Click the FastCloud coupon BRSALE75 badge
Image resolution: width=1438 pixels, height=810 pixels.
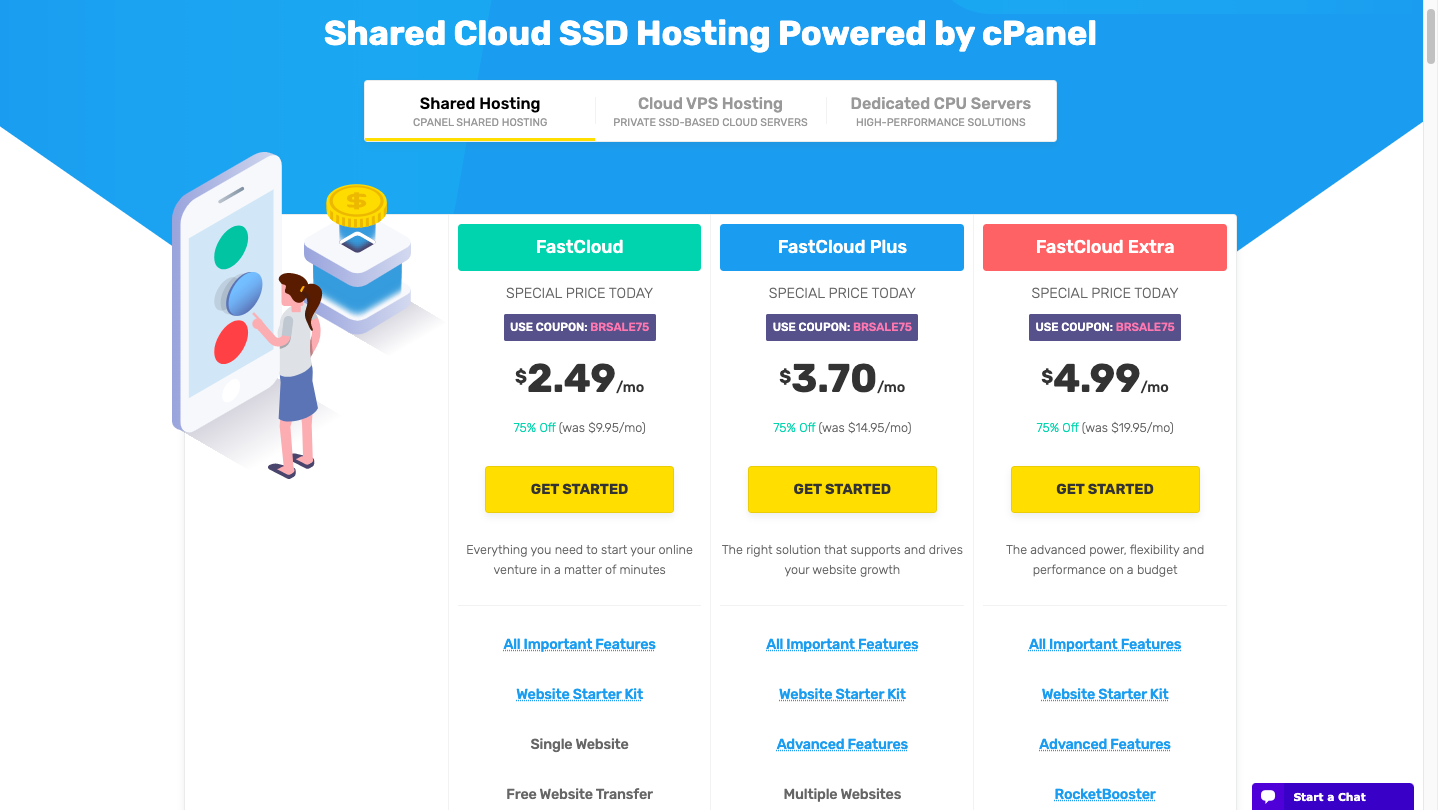(x=579, y=327)
